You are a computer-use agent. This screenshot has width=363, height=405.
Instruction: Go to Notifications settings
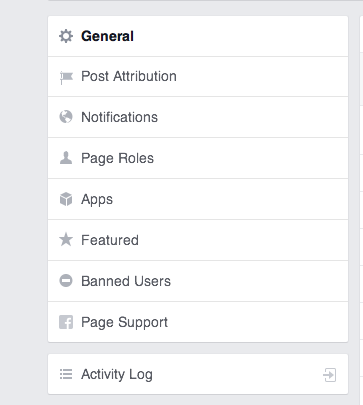198,117
